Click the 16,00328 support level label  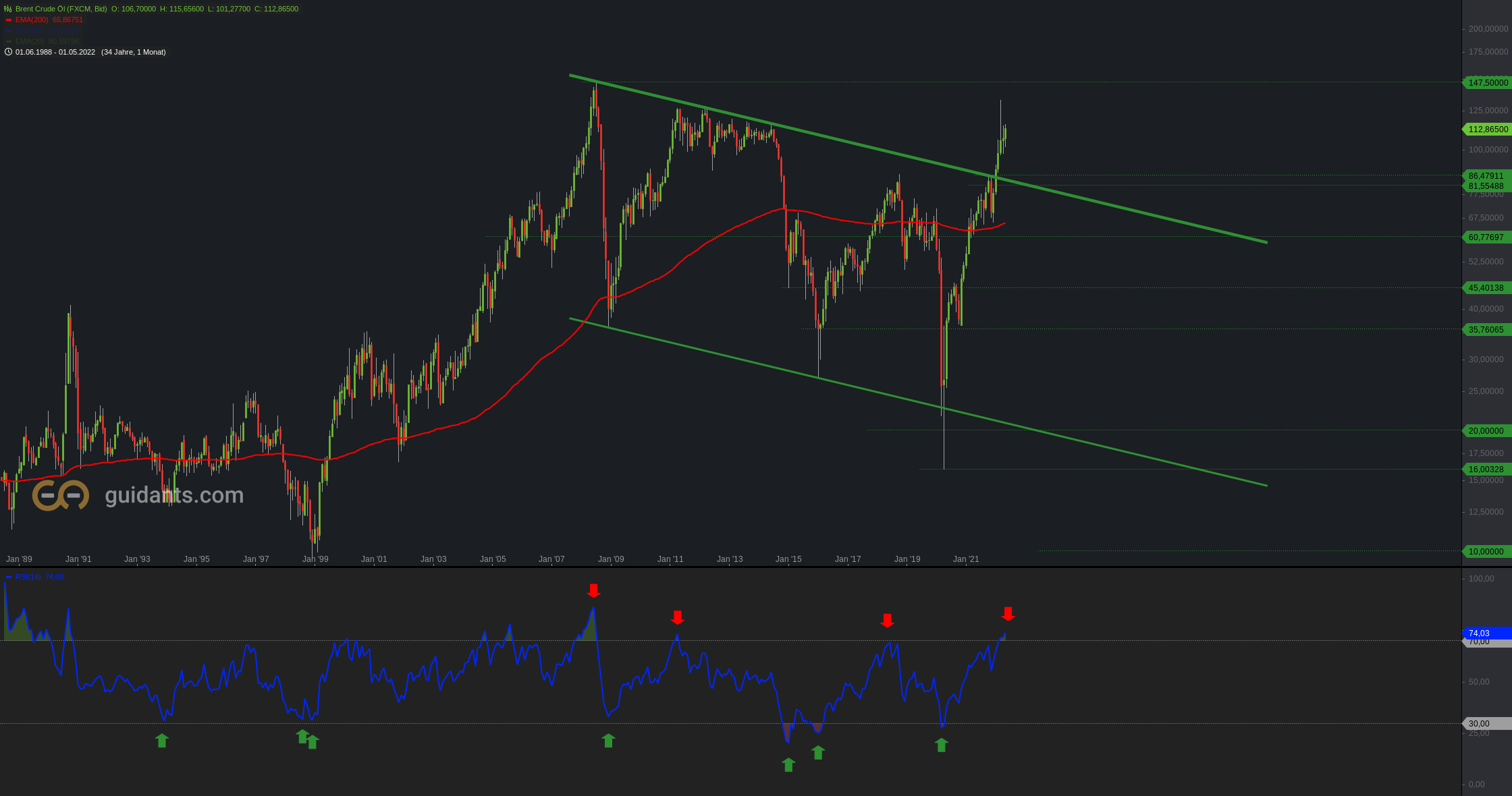[x=1486, y=470]
